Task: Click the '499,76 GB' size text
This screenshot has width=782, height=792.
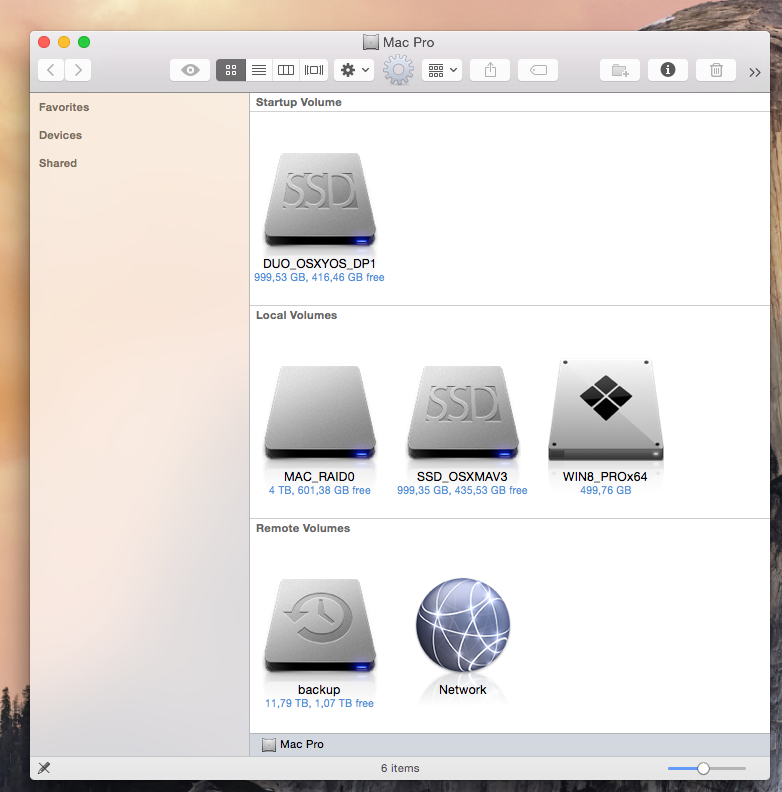Action: (606, 490)
